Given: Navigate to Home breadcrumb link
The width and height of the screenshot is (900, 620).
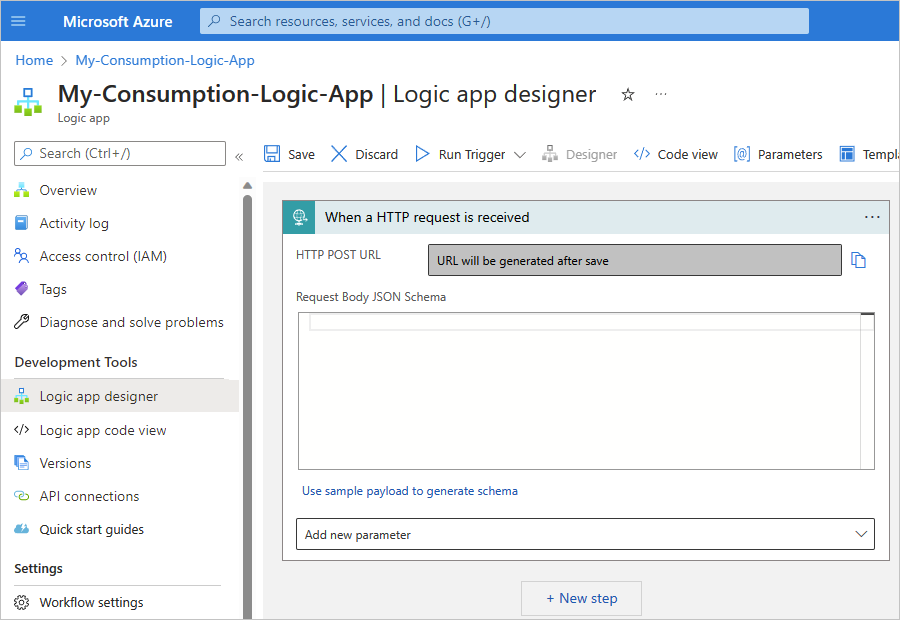Looking at the screenshot, I should (34, 60).
